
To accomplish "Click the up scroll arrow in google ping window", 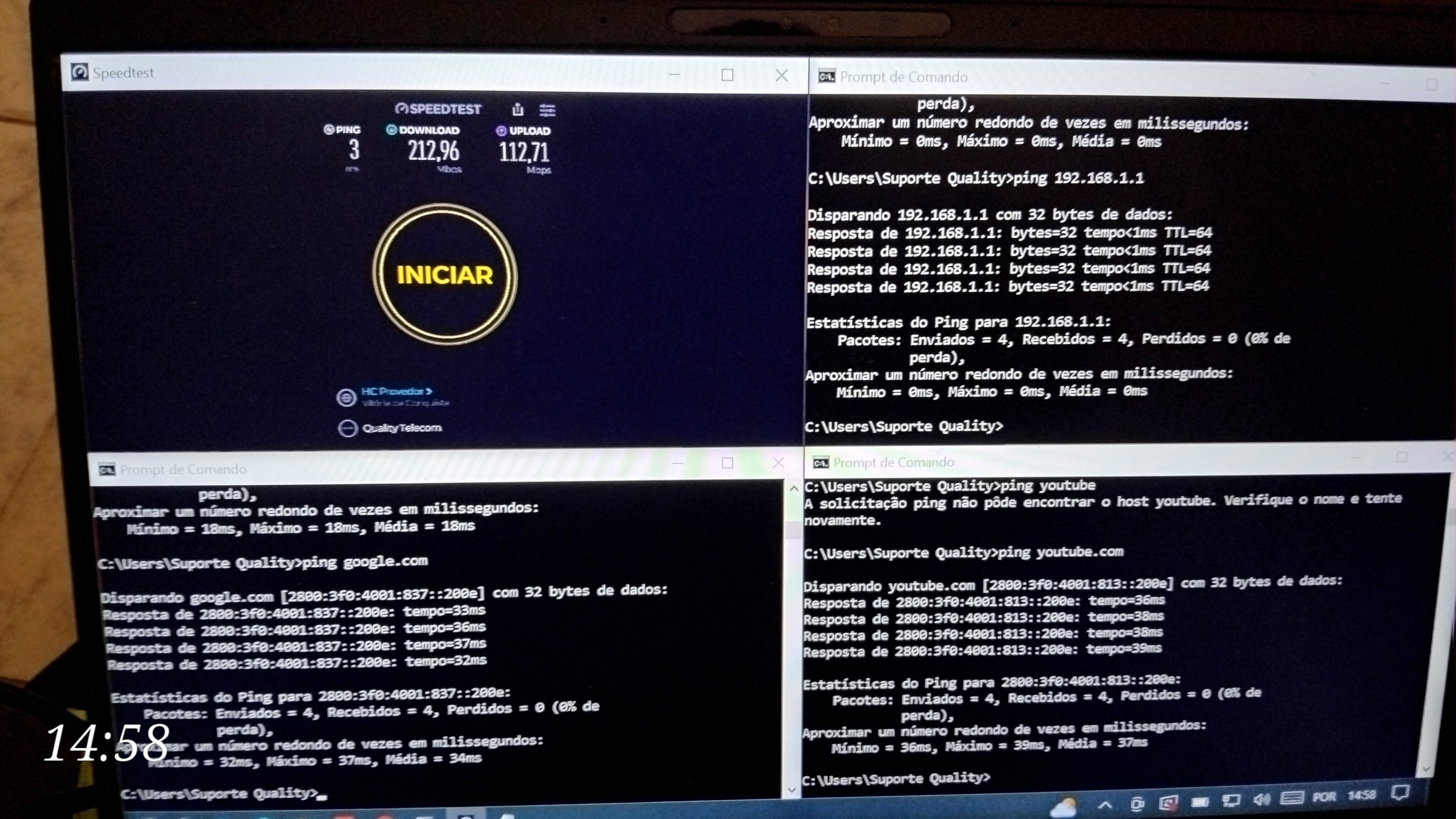I will click(793, 489).
